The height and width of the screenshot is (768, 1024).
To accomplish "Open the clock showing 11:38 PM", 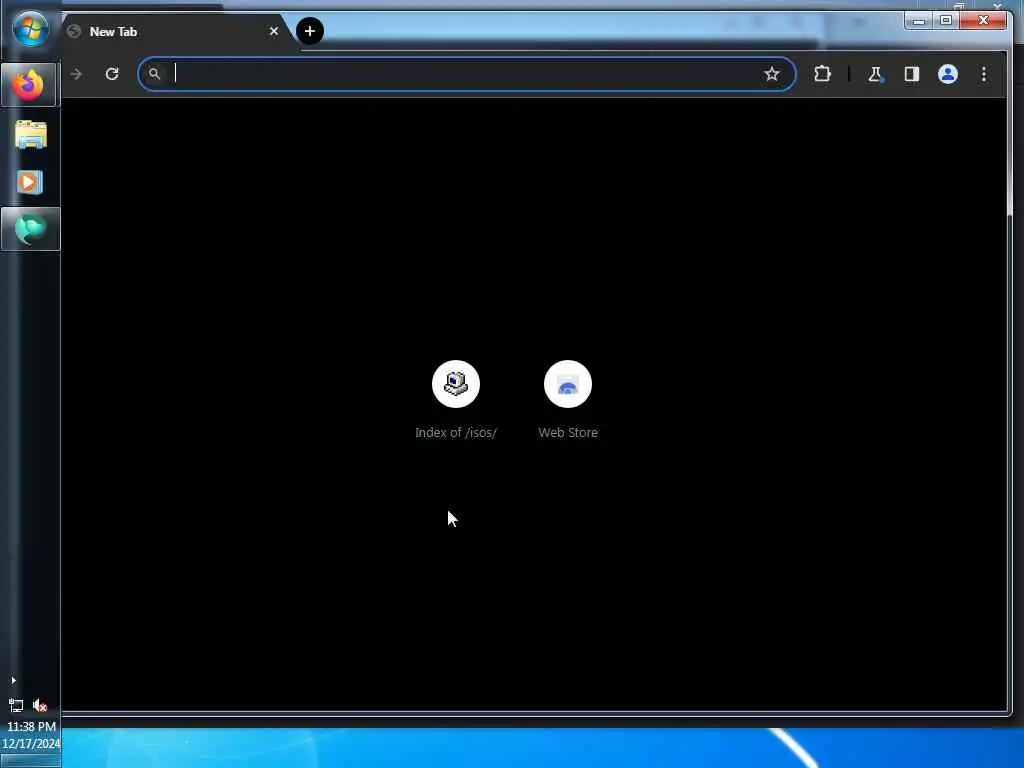I will 31,726.
